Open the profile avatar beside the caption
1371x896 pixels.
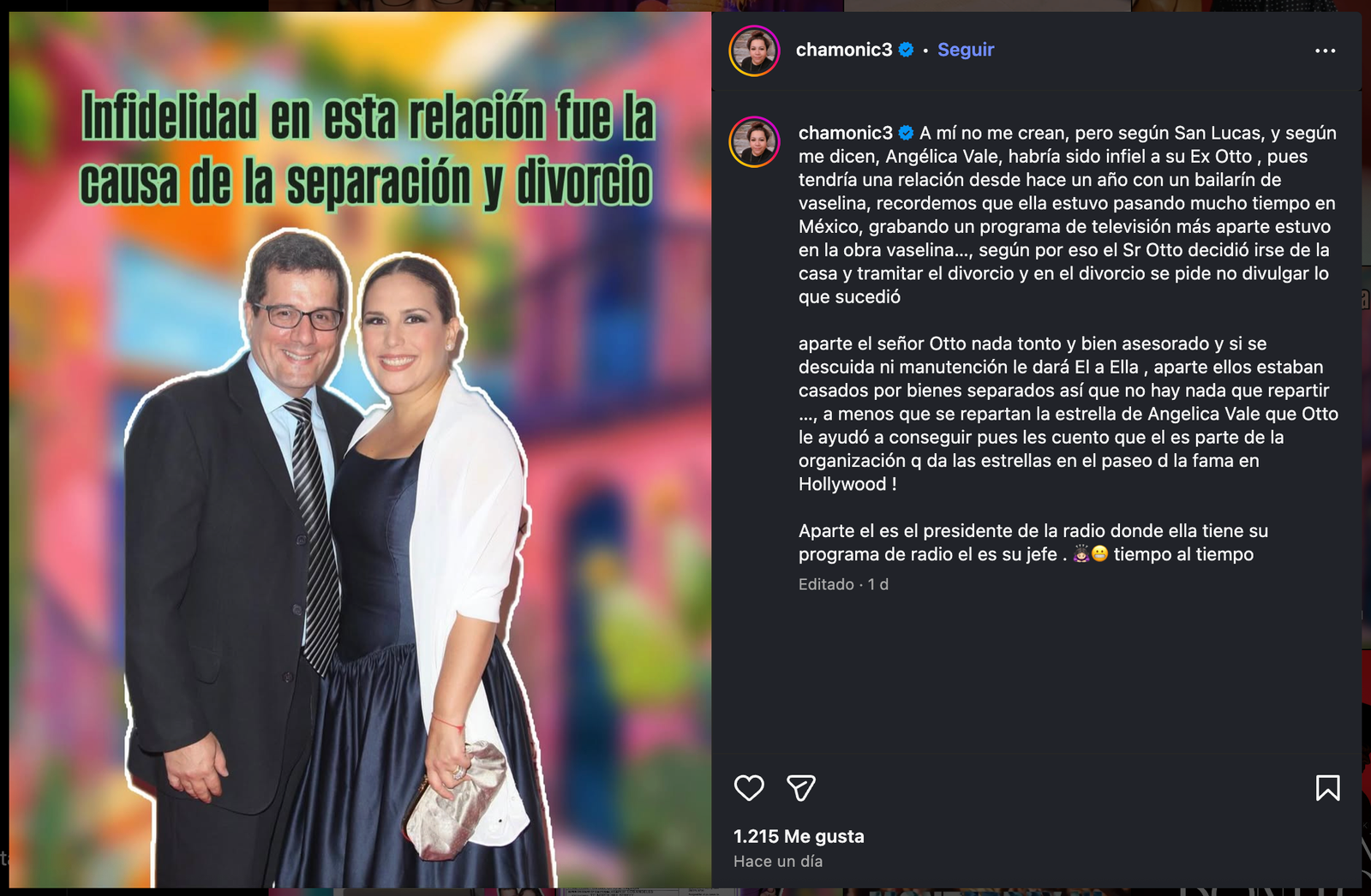click(x=754, y=141)
